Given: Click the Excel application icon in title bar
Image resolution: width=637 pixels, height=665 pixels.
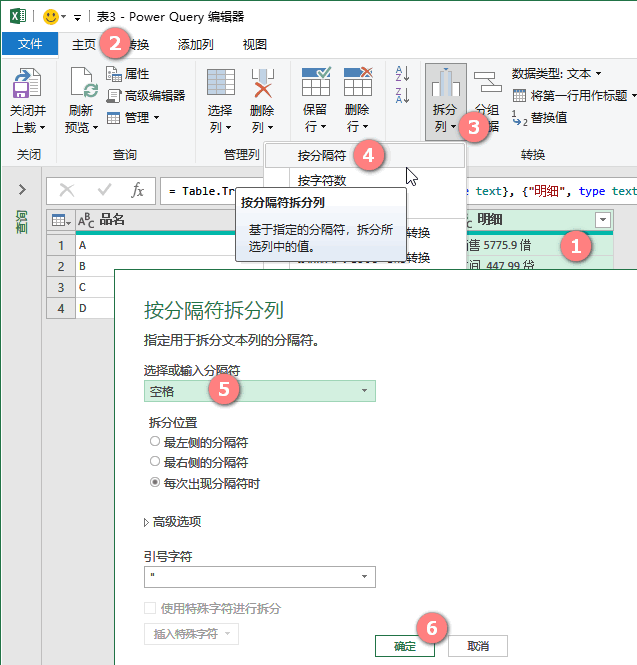Looking at the screenshot, I should pyautogui.click(x=18, y=17).
